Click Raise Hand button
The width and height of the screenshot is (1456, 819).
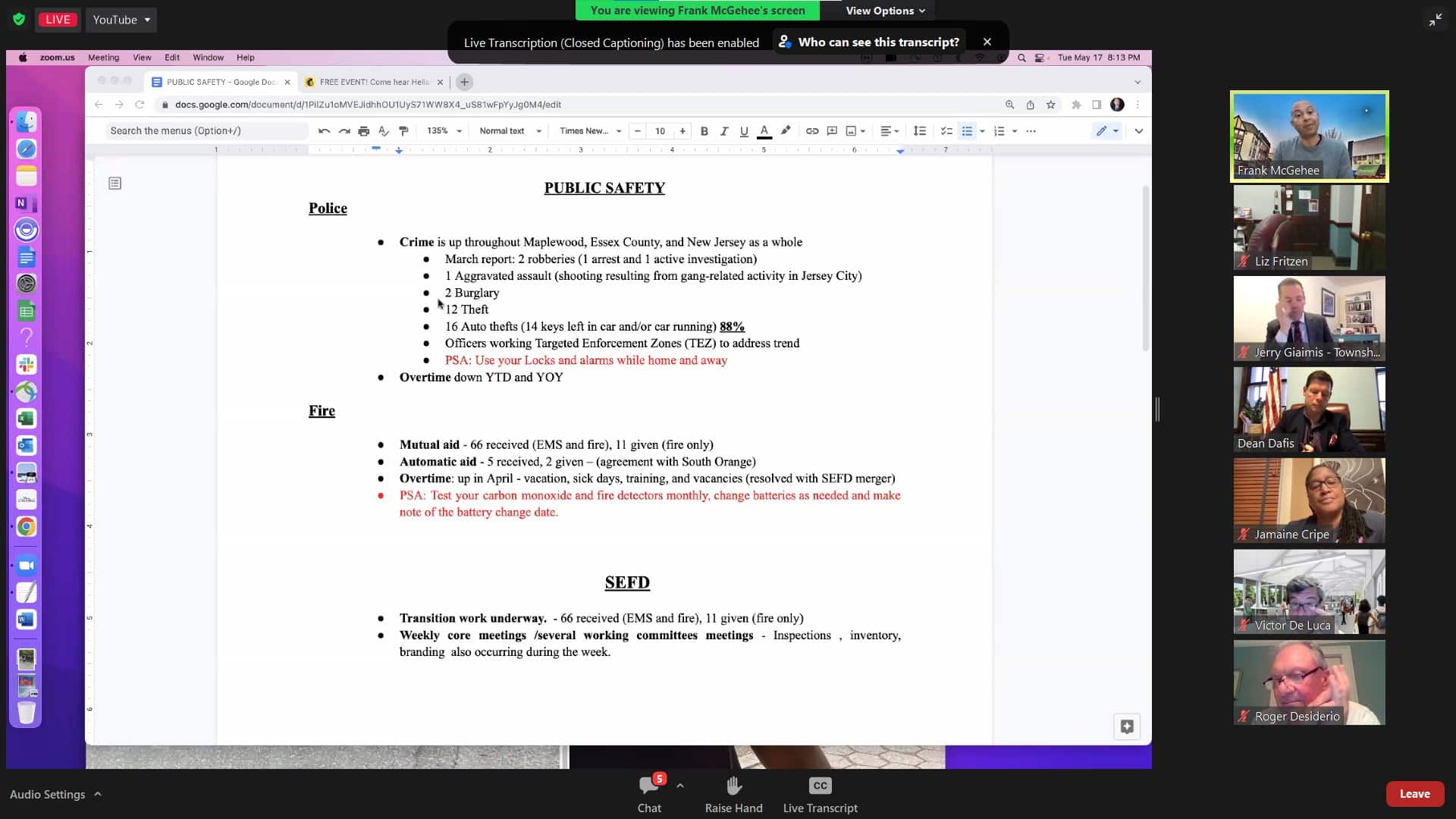click(733, 794)
